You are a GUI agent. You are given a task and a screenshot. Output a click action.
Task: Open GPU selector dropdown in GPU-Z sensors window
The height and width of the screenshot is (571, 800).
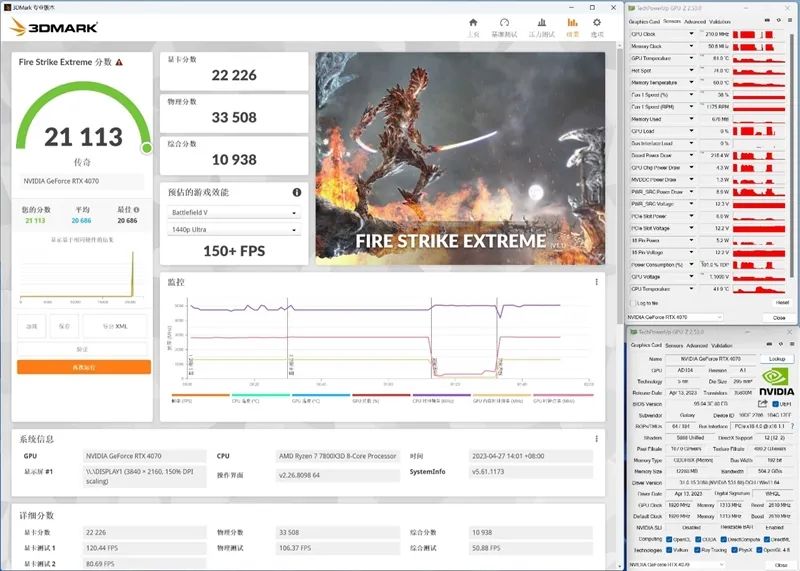tap(674, 317)
